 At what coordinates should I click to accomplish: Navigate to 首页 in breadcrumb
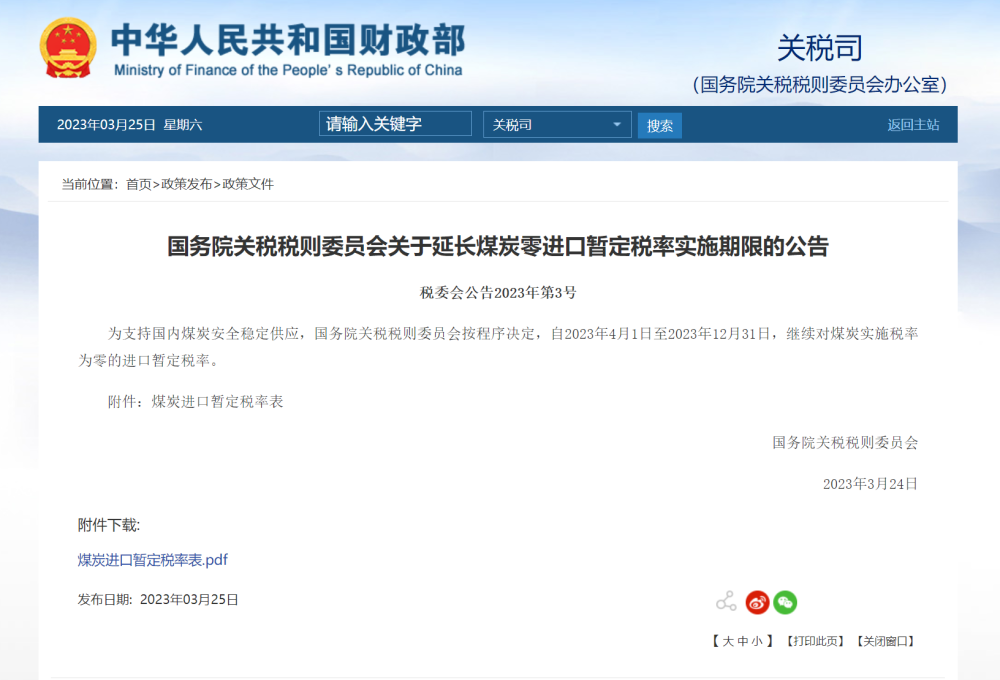139,184
